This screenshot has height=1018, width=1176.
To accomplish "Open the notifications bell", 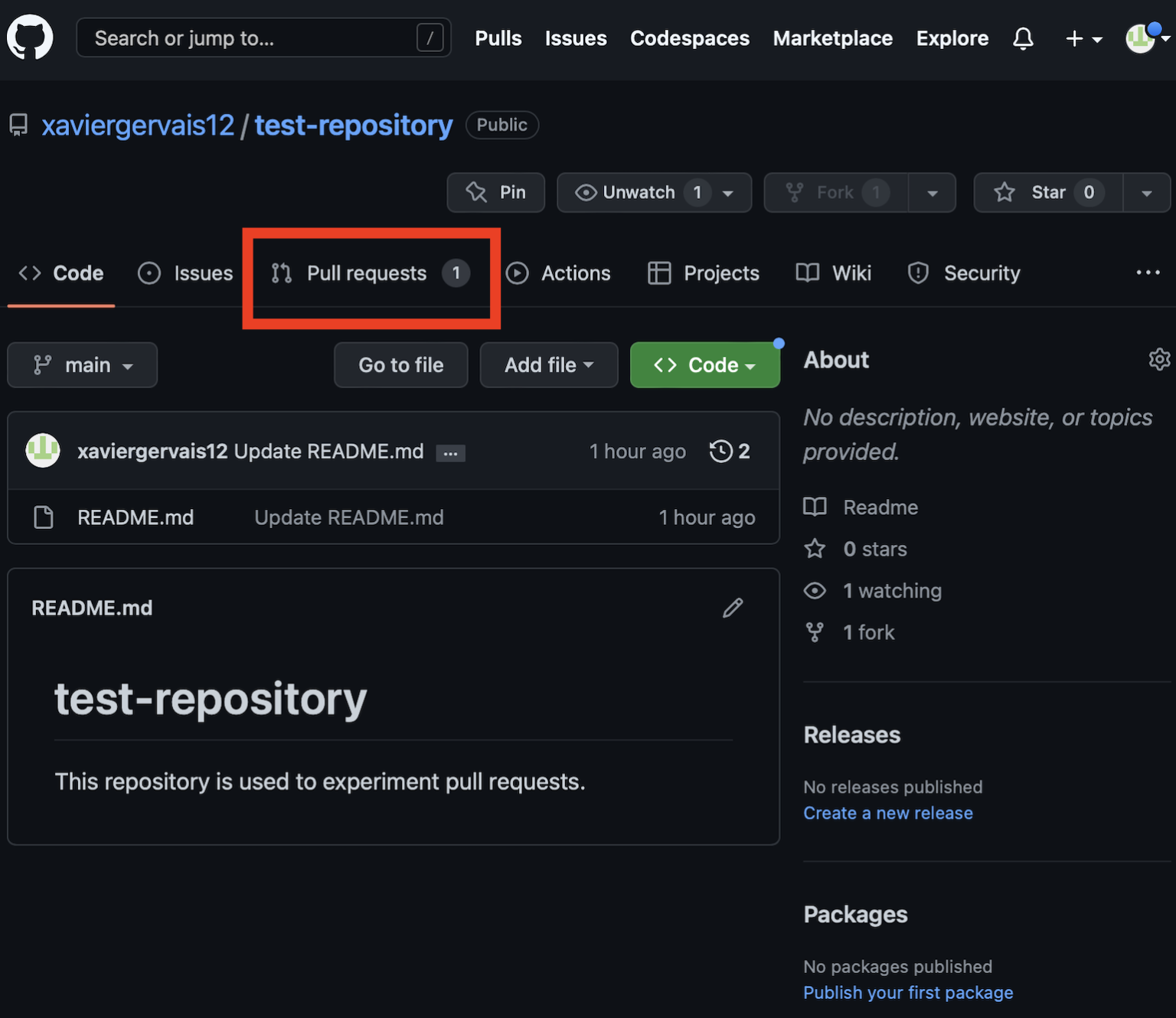I will 1023,38.
